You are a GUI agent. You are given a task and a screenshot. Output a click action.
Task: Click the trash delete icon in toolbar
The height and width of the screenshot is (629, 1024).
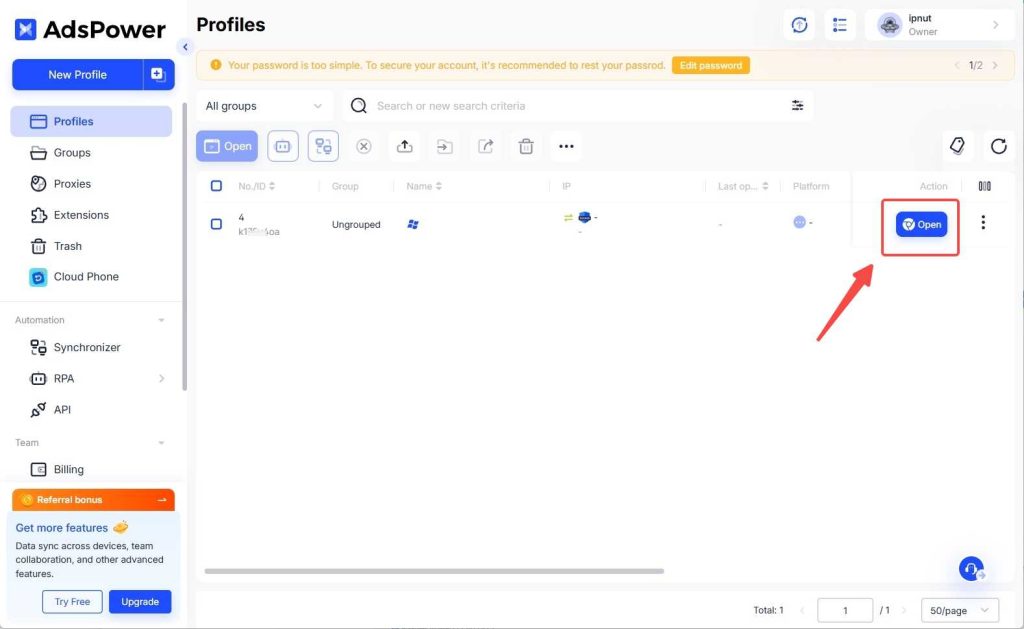tap(526, 146)
